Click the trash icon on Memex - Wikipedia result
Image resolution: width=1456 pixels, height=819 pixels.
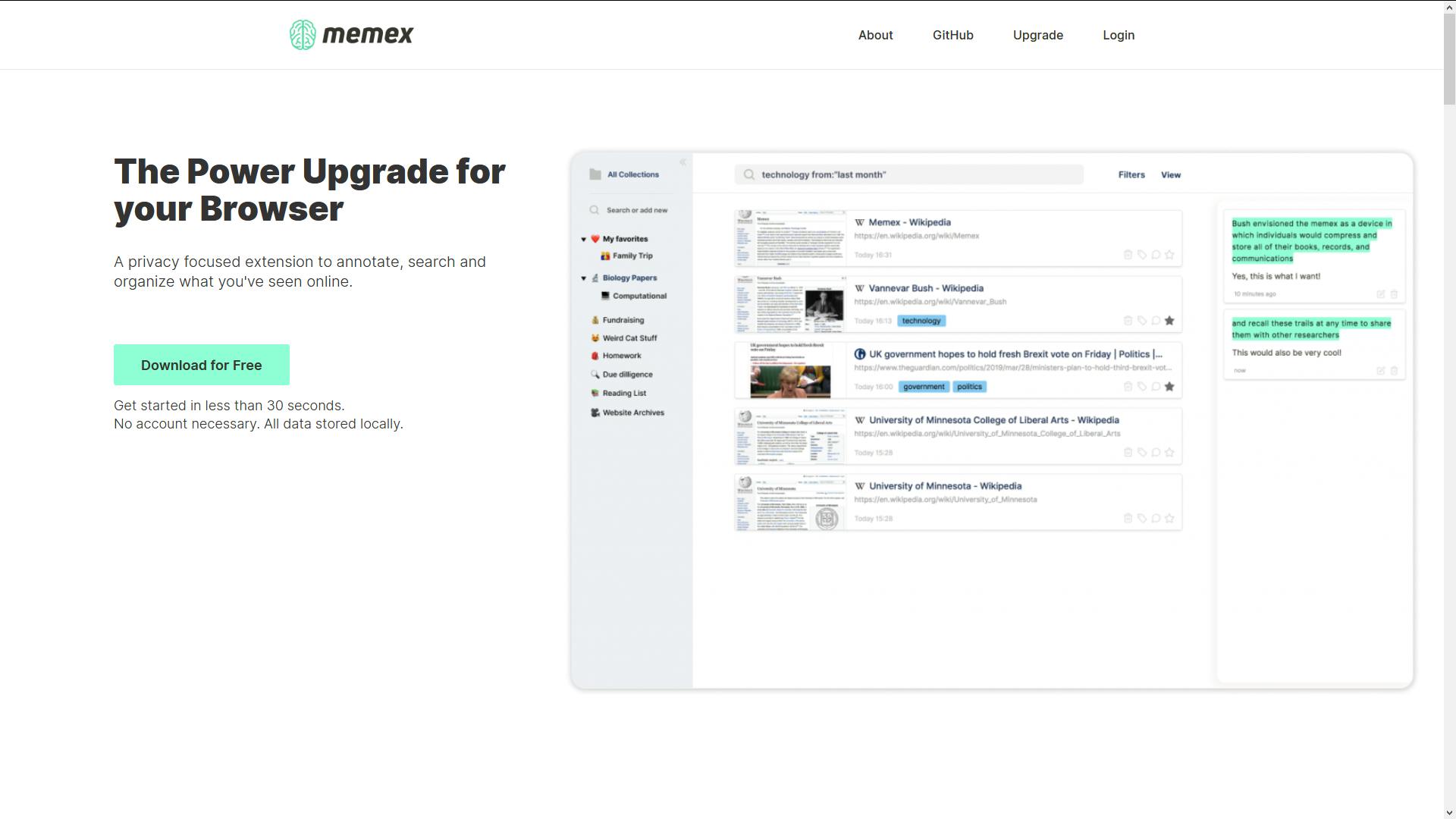pyautogui.click(x=1128, y=255)
